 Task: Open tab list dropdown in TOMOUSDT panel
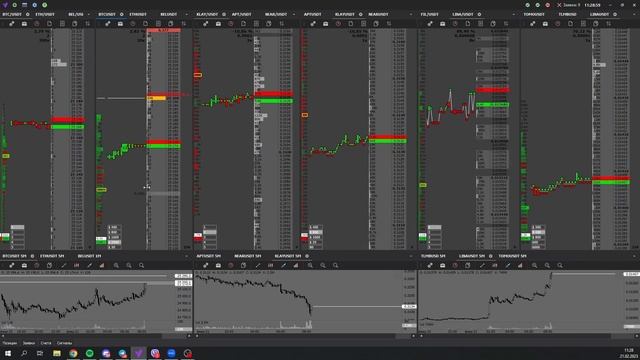[x=635, y=14]
